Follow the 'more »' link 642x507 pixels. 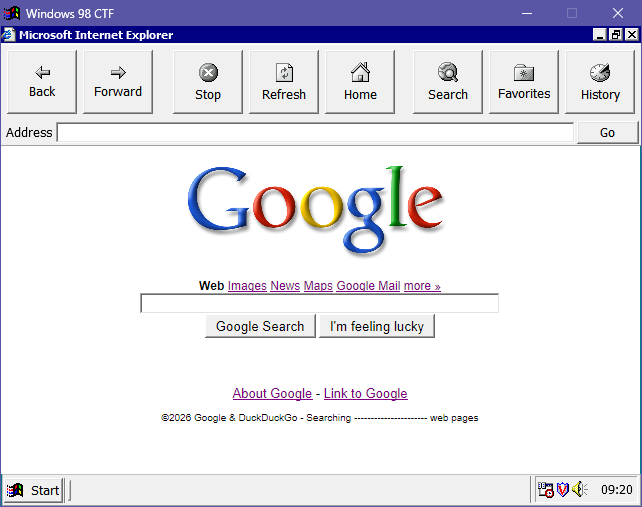click(x=422, y=285)
